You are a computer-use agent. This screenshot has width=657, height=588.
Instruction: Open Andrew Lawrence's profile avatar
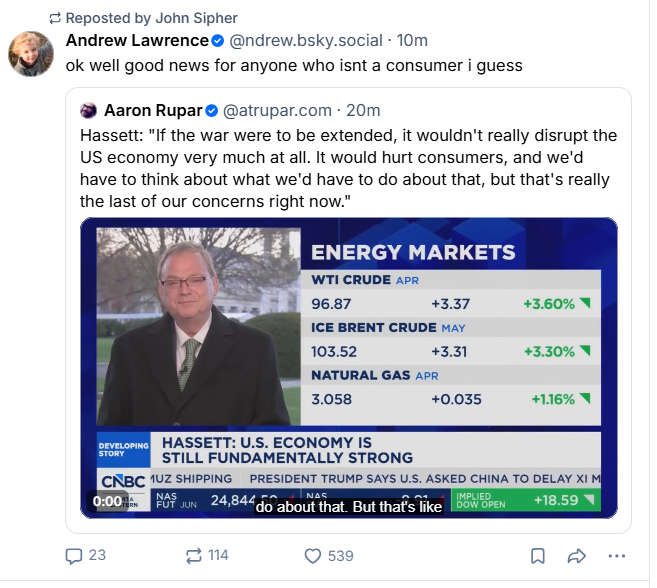(31, 54)
